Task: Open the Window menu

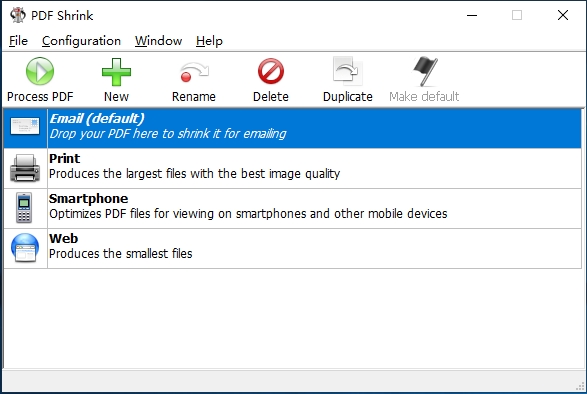Action: coord(158,41)
